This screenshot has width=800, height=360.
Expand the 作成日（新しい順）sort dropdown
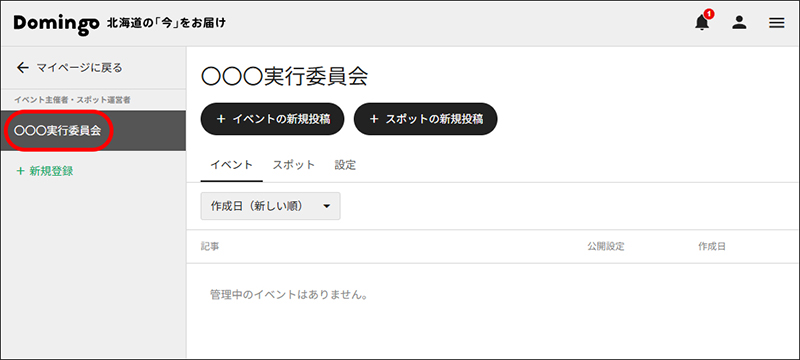tap(270, 206)
